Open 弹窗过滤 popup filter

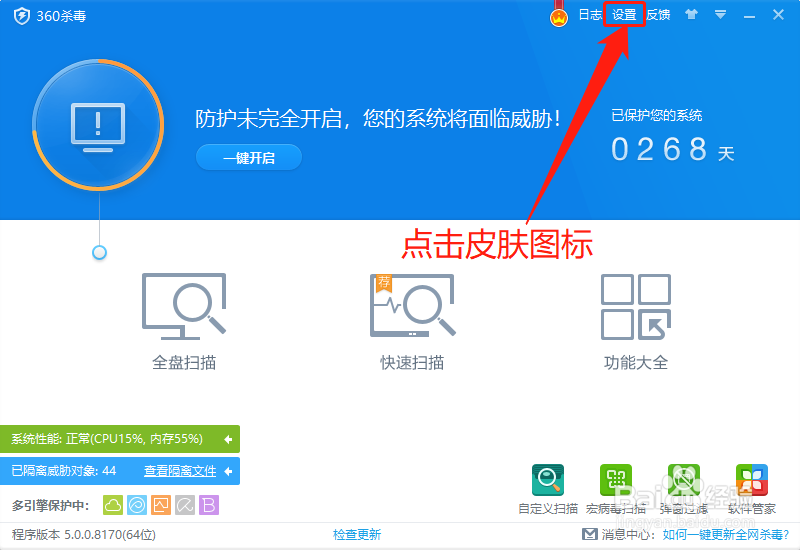pyautogui.click(x=684, y=489)
